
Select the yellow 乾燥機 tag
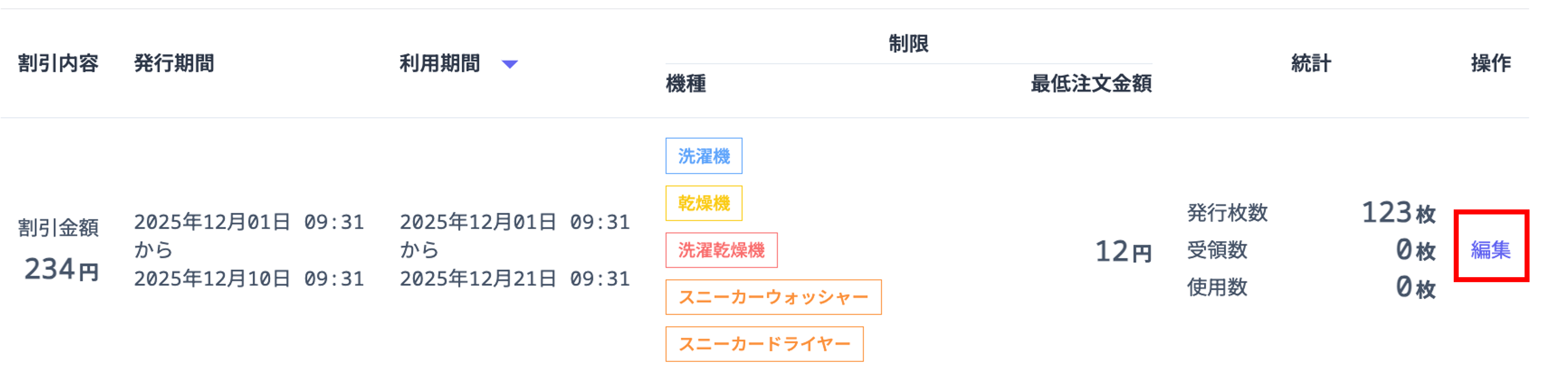click(704, 203)
